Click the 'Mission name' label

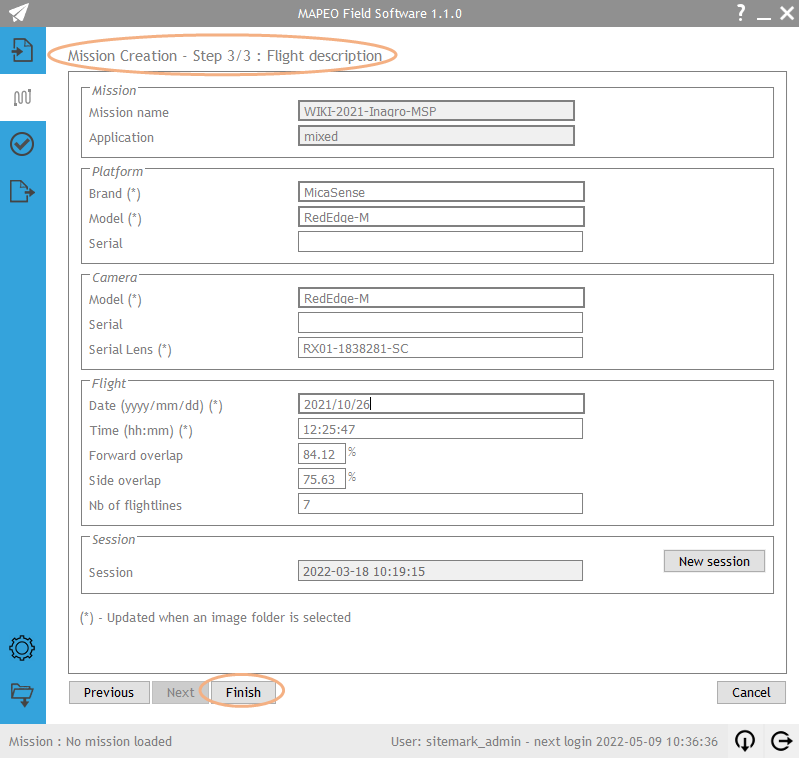click(128, 113)
